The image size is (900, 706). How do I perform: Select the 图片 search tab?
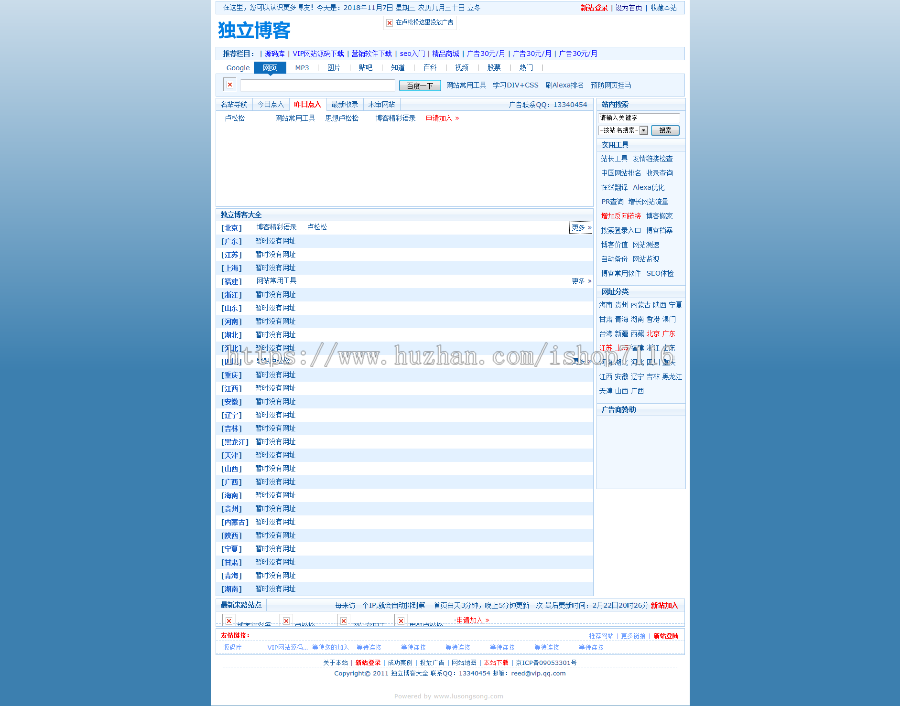click(x=334, y=68)
